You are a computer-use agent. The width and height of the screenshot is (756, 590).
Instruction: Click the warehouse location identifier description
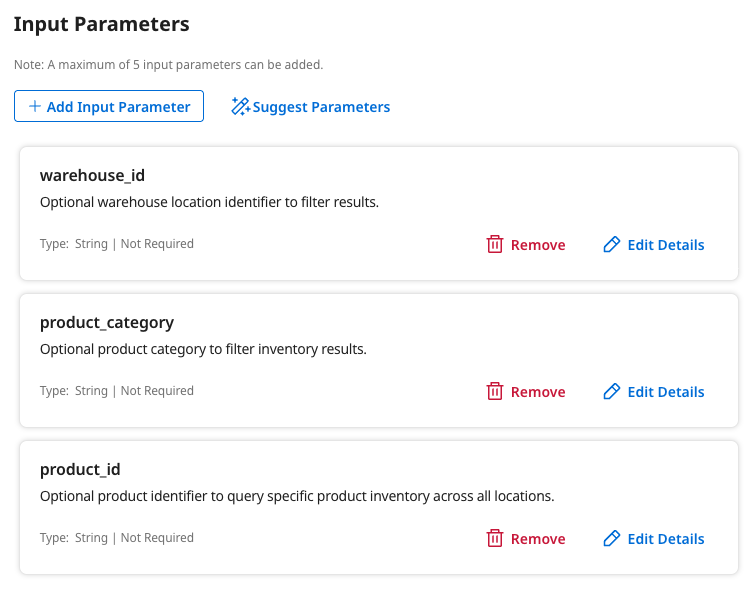coord(209,202)
